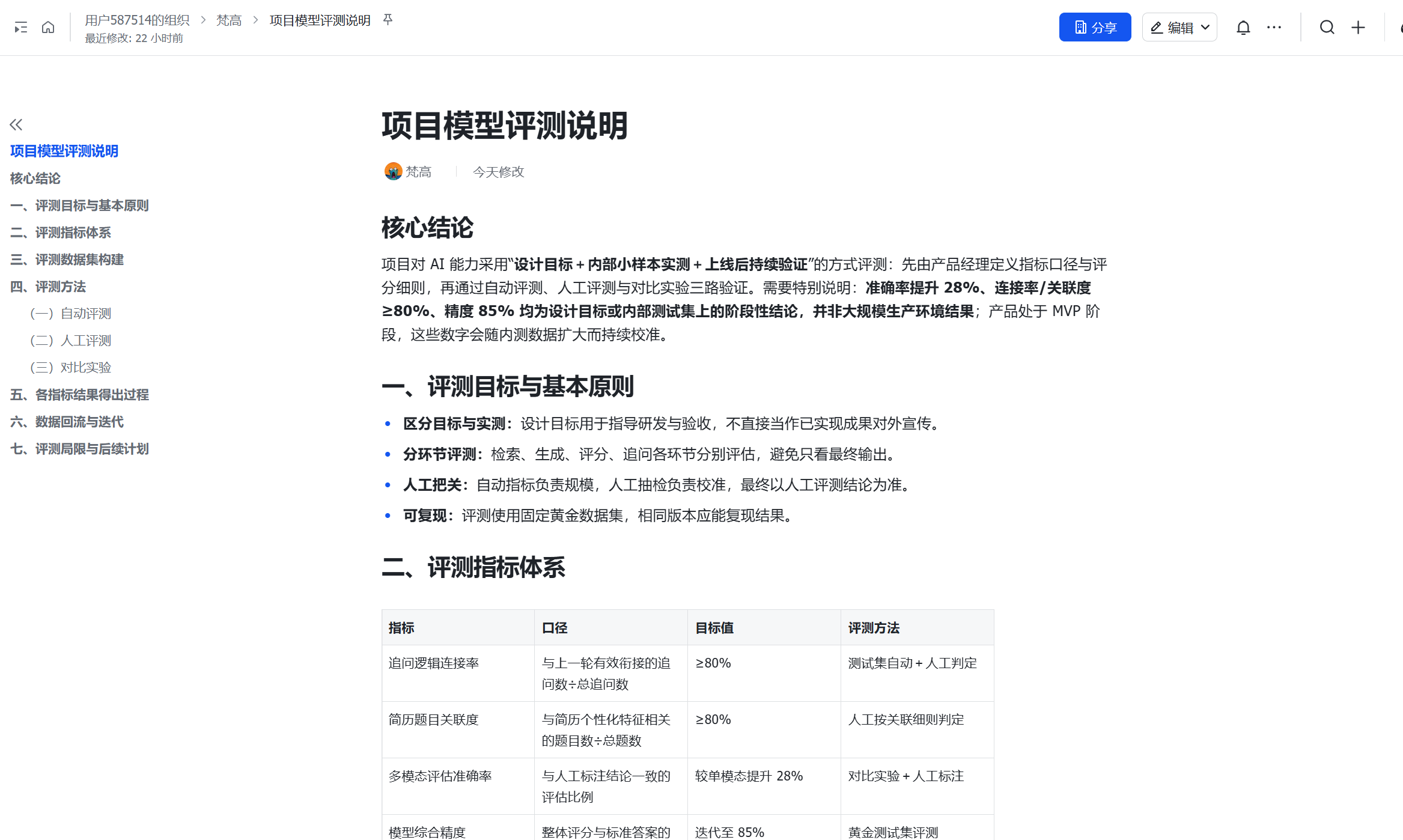The height and width of the screenshot is (840, 1403).
Task: Click the 最近修改: 22 小时前 text
Action: click(x=133, y=38)
